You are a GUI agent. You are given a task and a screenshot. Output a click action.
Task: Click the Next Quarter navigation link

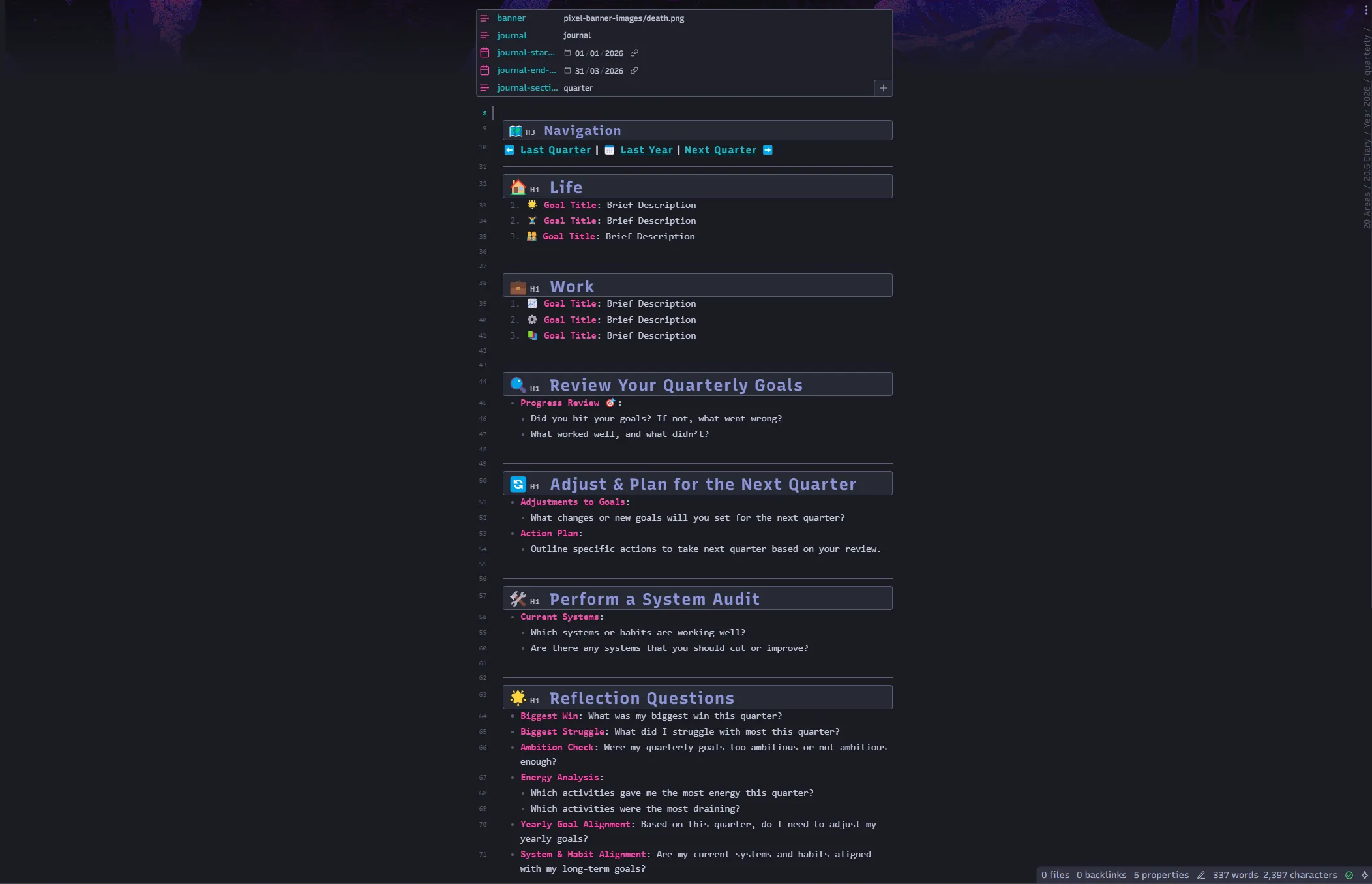coord(720,149)
